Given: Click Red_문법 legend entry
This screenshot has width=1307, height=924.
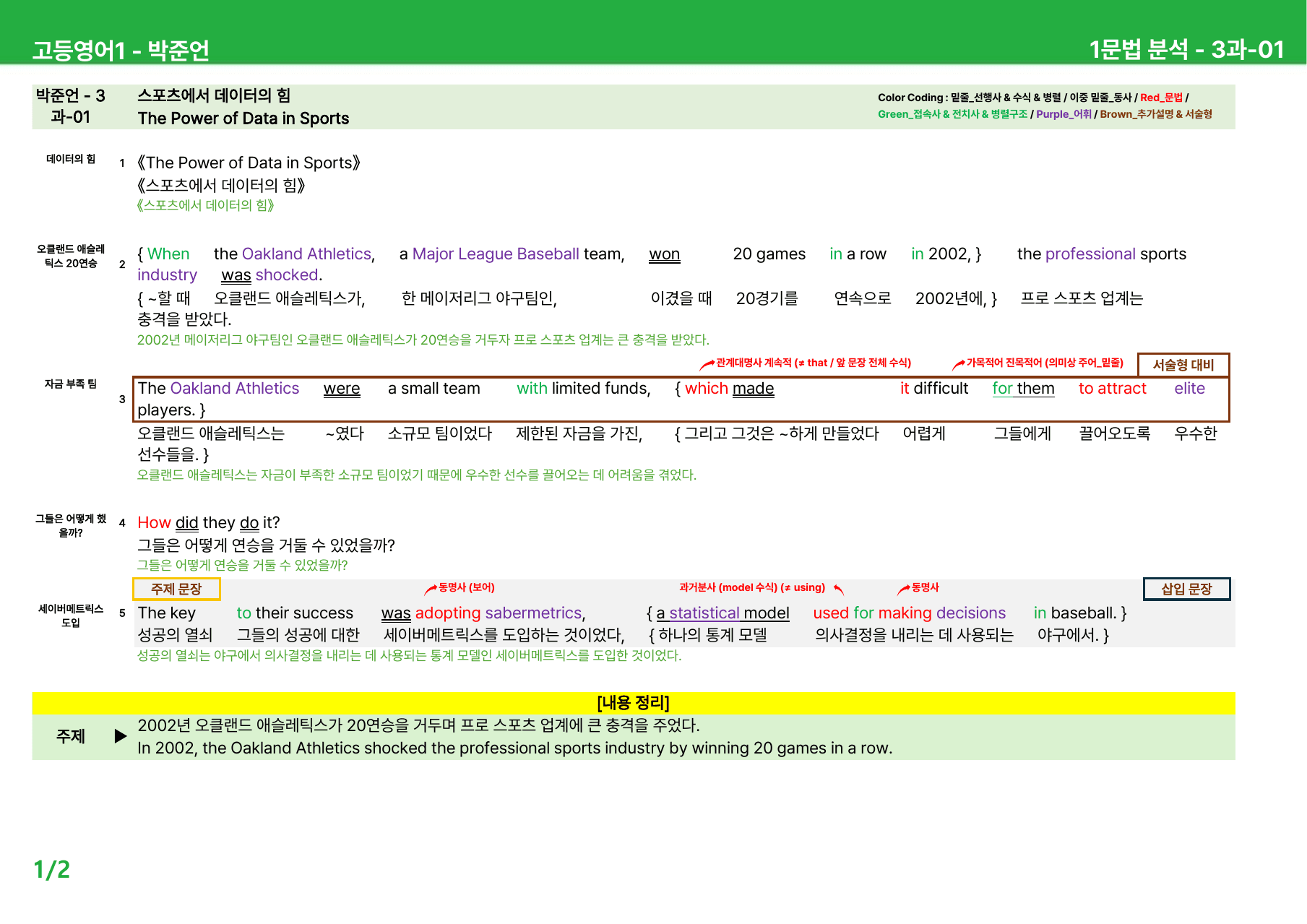Looking at the screenshot, I should 1161,98.
